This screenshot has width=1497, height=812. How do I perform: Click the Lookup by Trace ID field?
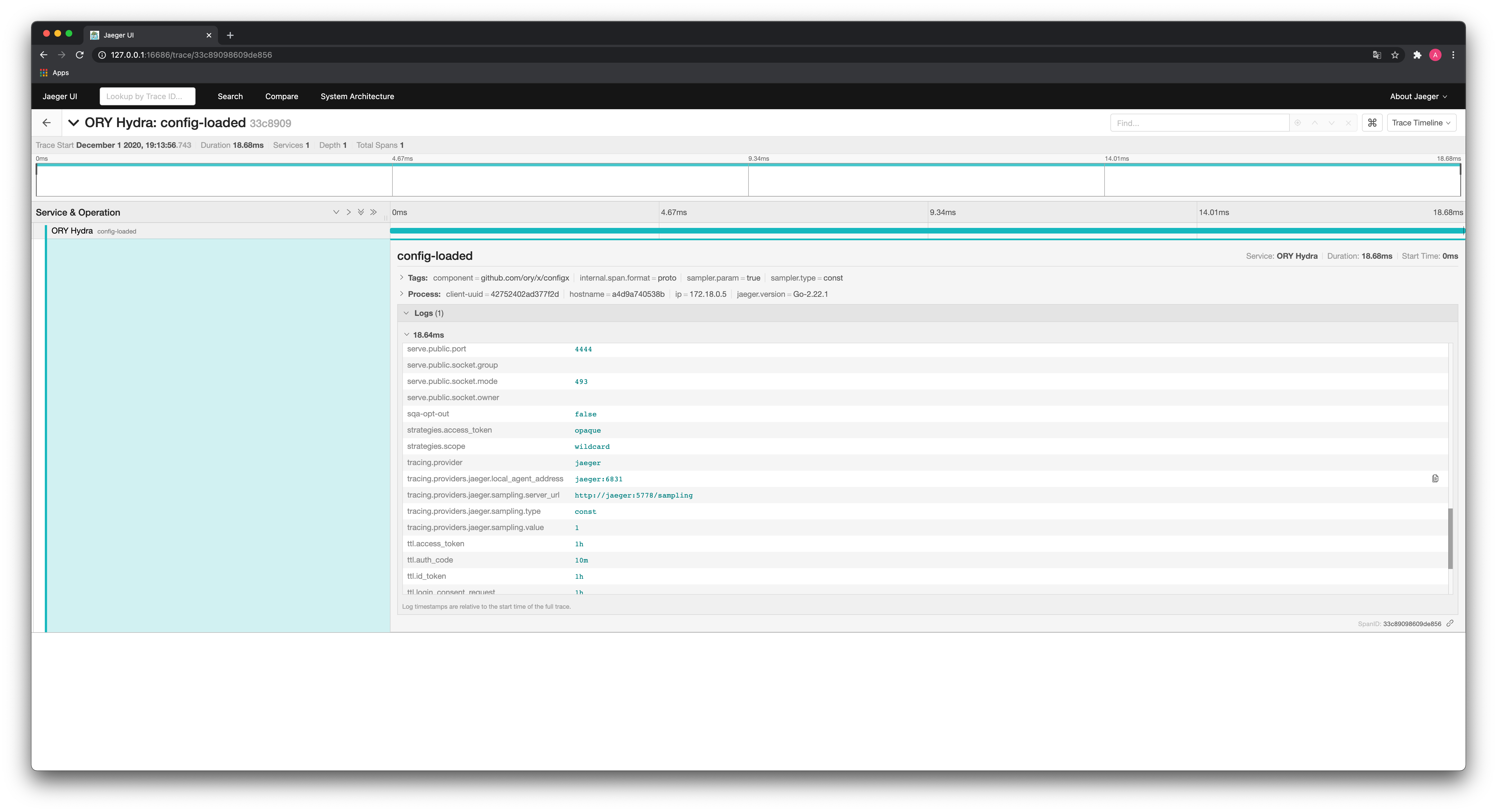click(147, 96)
